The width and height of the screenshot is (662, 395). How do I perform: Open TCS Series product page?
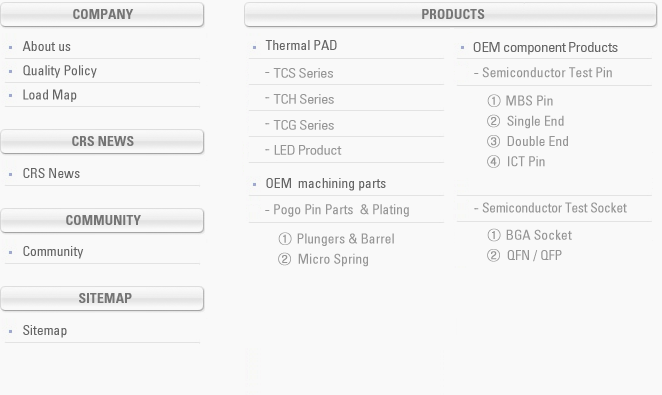pos(303,73)
